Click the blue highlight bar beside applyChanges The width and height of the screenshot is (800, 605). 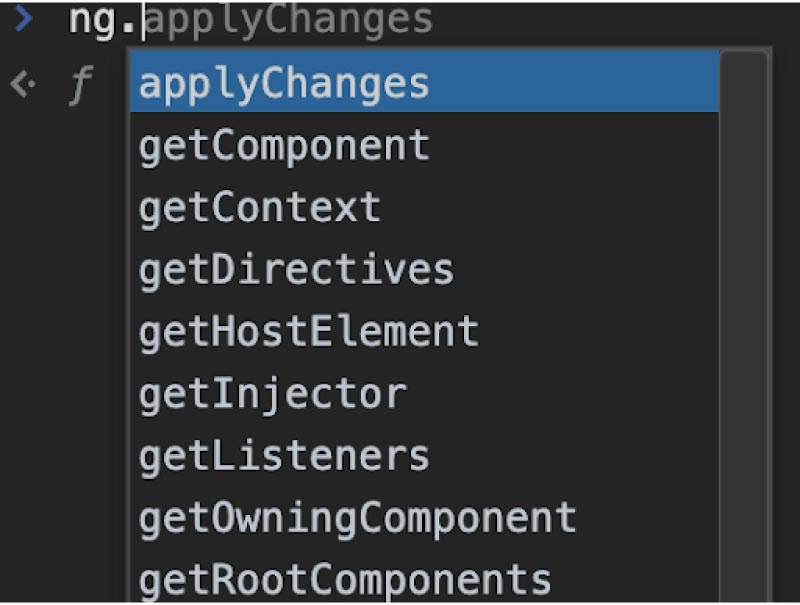[574, 82]
